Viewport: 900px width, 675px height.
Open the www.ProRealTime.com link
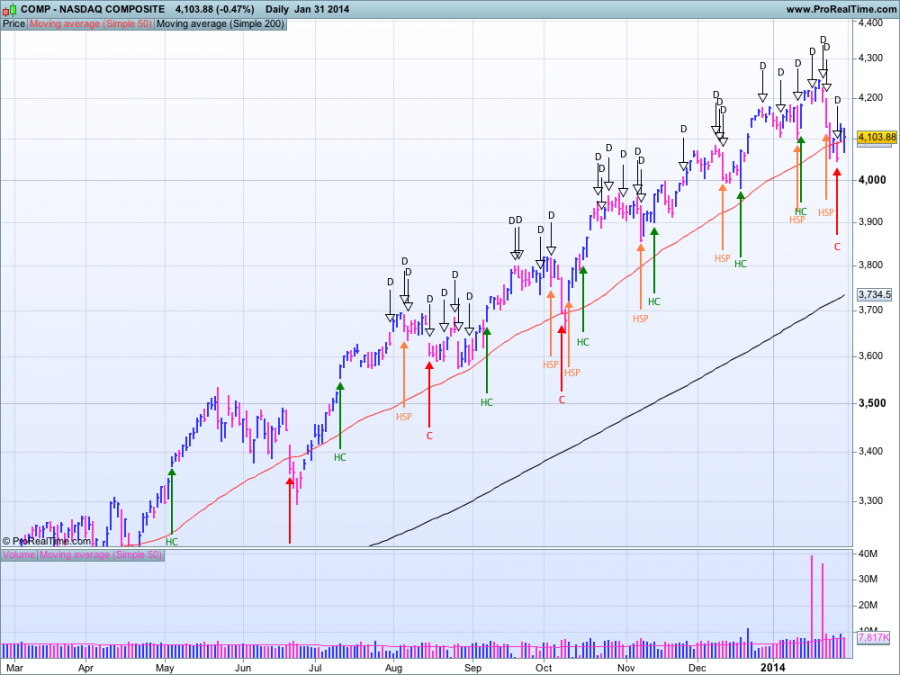(840, 9)
